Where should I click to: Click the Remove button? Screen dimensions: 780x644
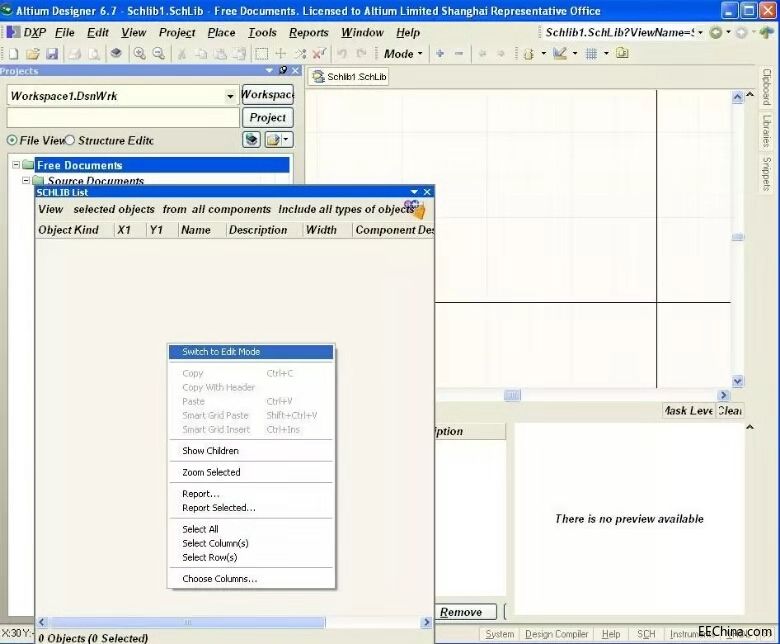pyautogui.click(x=466, y=612)
